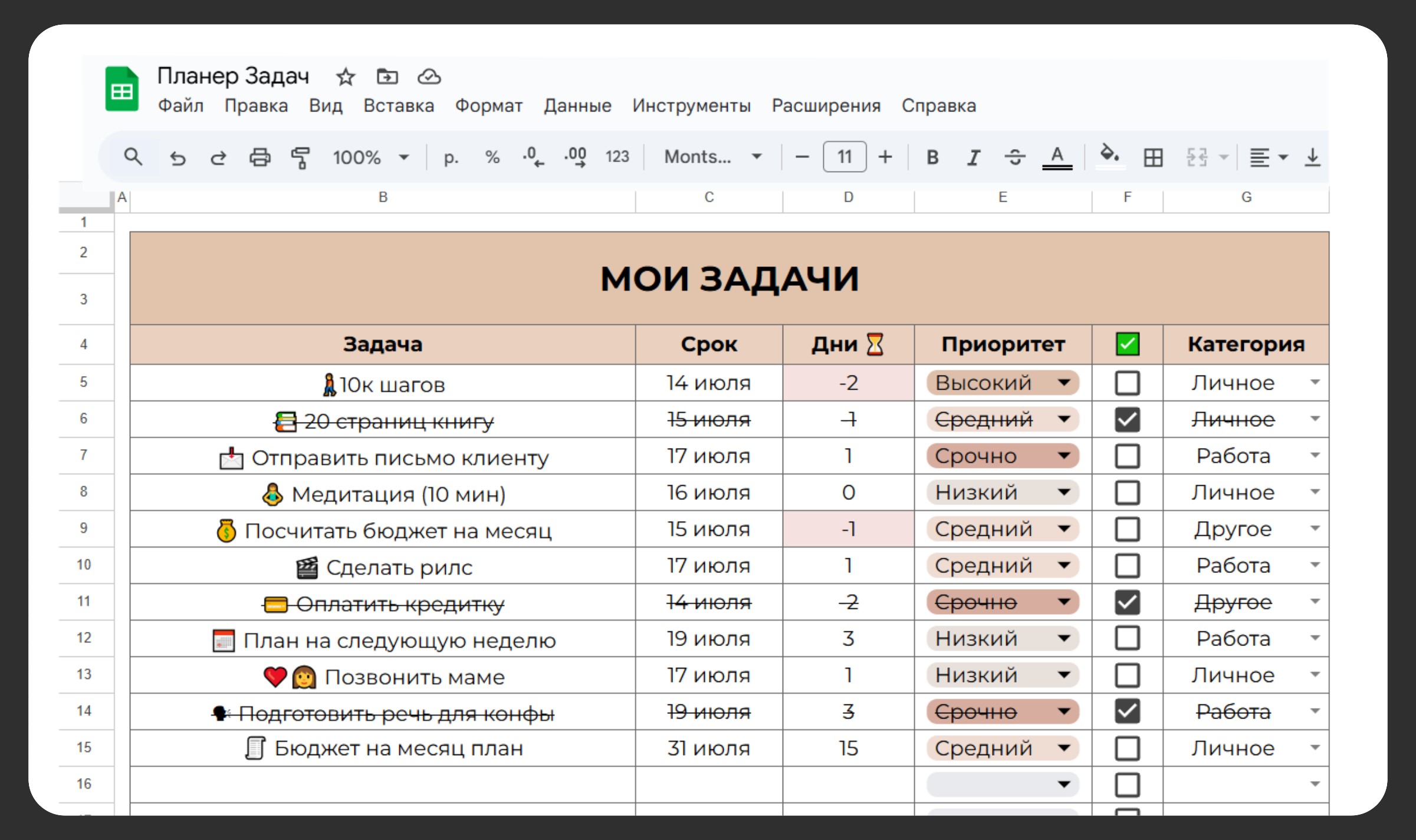Expand the zoom 100% dropdown
This screenshot has width=1416, height=840.
(404, 157)
